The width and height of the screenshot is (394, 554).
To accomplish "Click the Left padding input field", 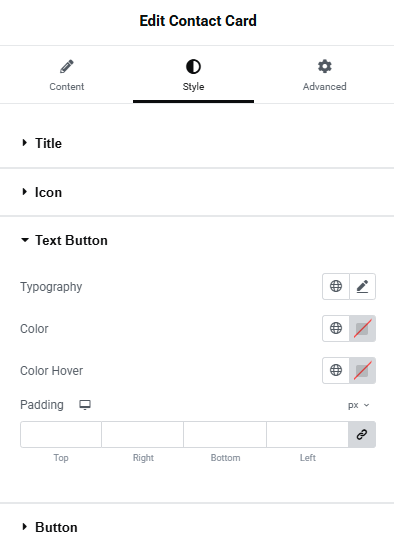I will click(x=307, y=434).
